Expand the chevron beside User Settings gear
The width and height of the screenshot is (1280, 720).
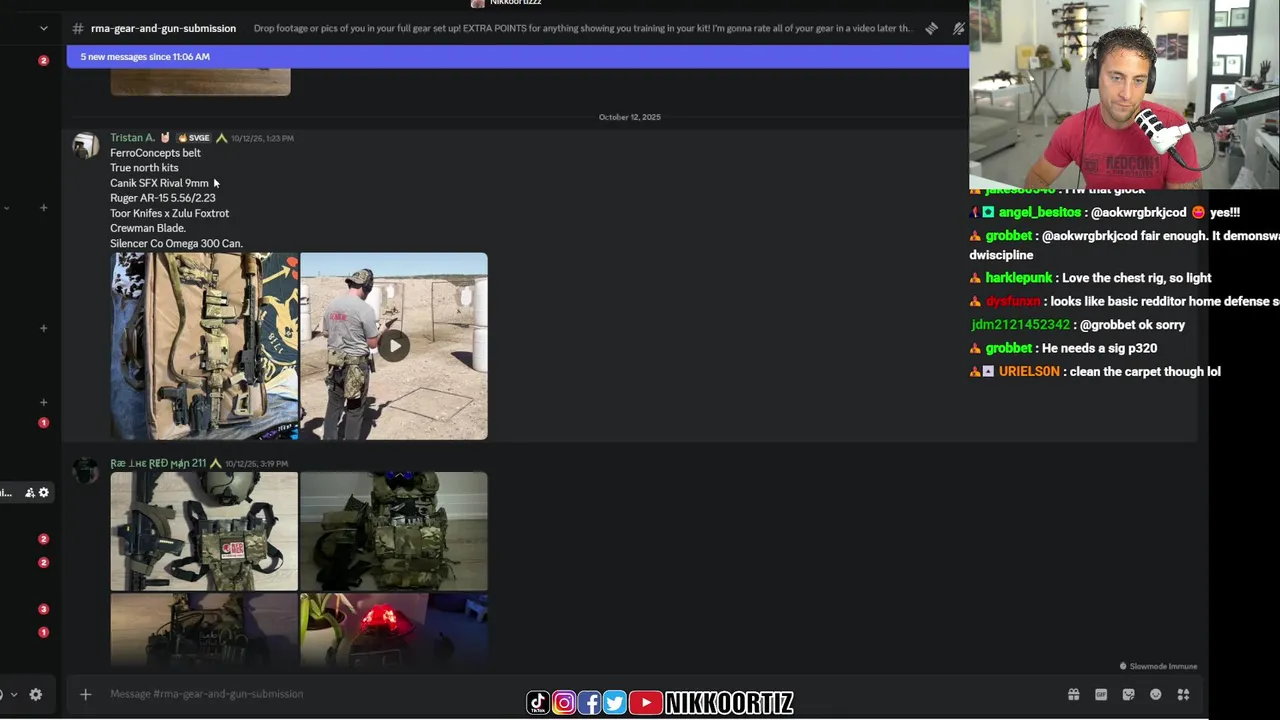(13, 694)
